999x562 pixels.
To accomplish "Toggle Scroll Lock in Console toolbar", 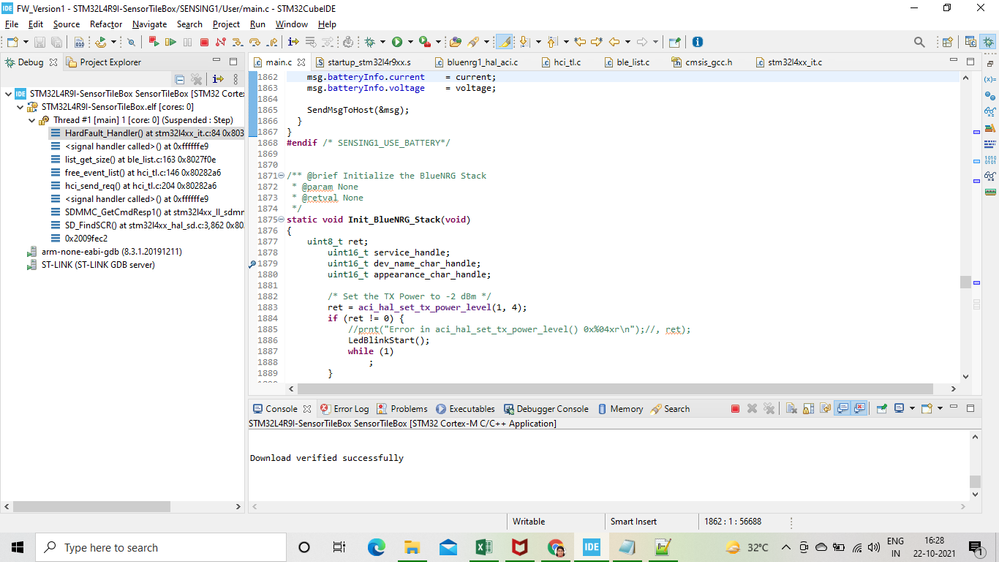I will click(808, 408).
